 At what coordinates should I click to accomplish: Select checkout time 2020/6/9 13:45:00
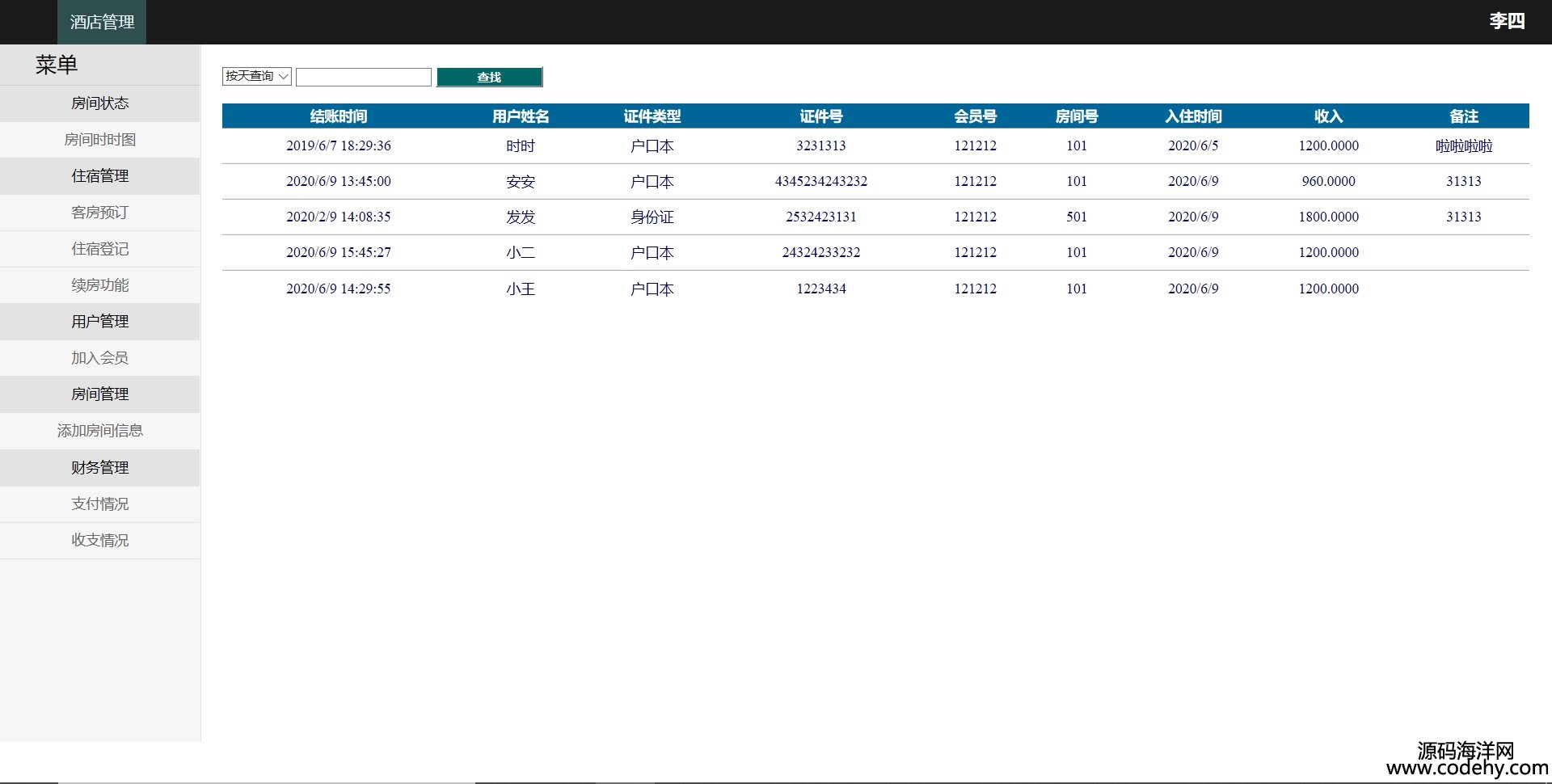(x=339, y=182)
